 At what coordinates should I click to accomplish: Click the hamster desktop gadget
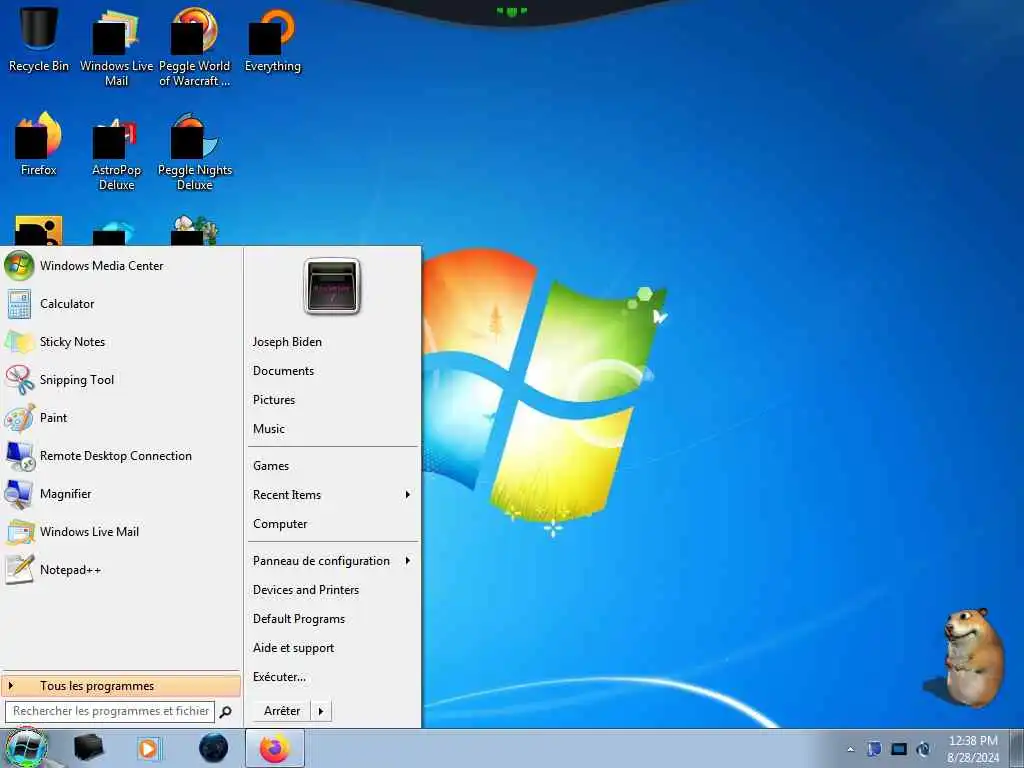pyautogui.click(x=966, y=658)
